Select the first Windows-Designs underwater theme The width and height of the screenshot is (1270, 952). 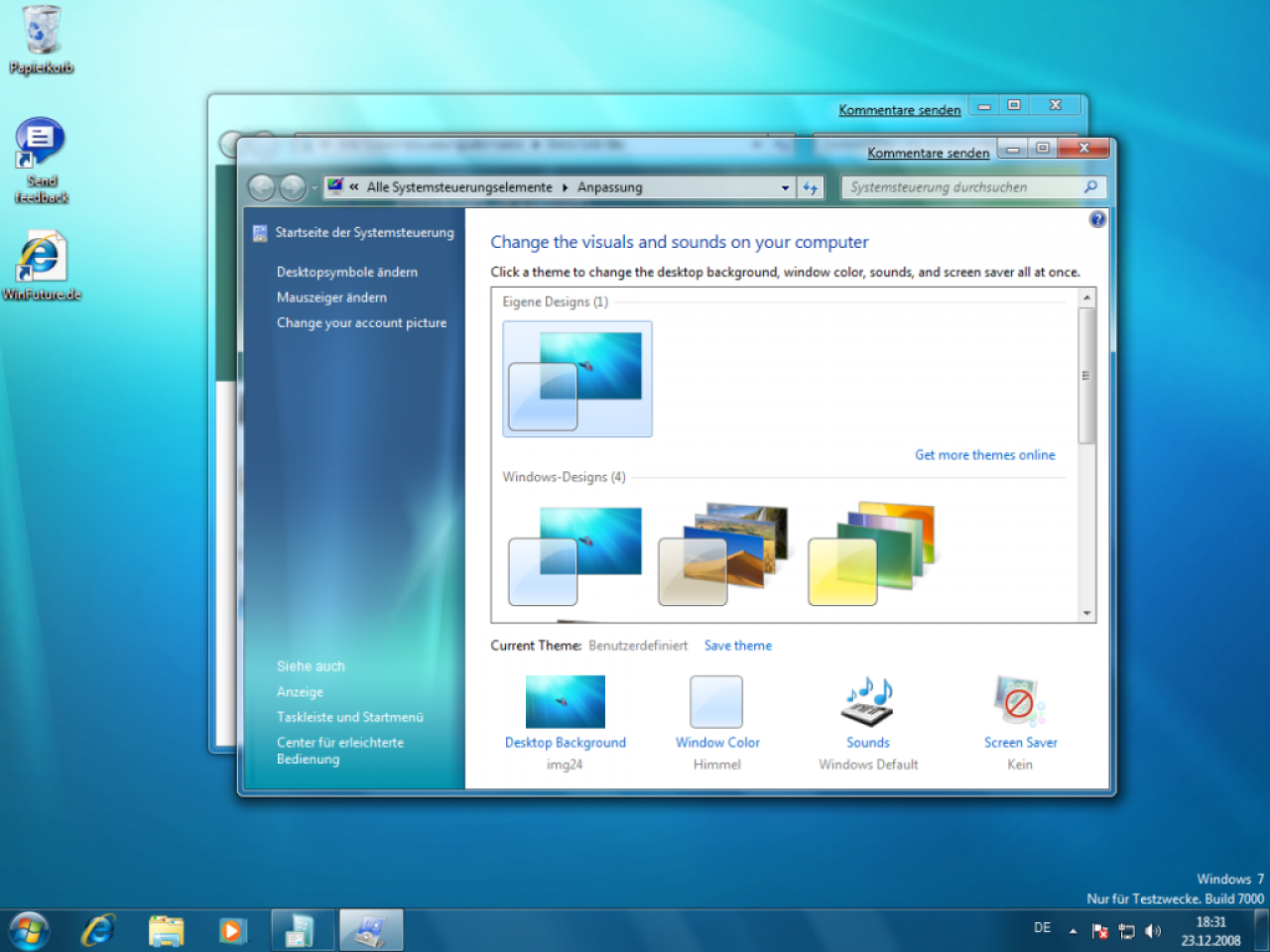(575, 555)
